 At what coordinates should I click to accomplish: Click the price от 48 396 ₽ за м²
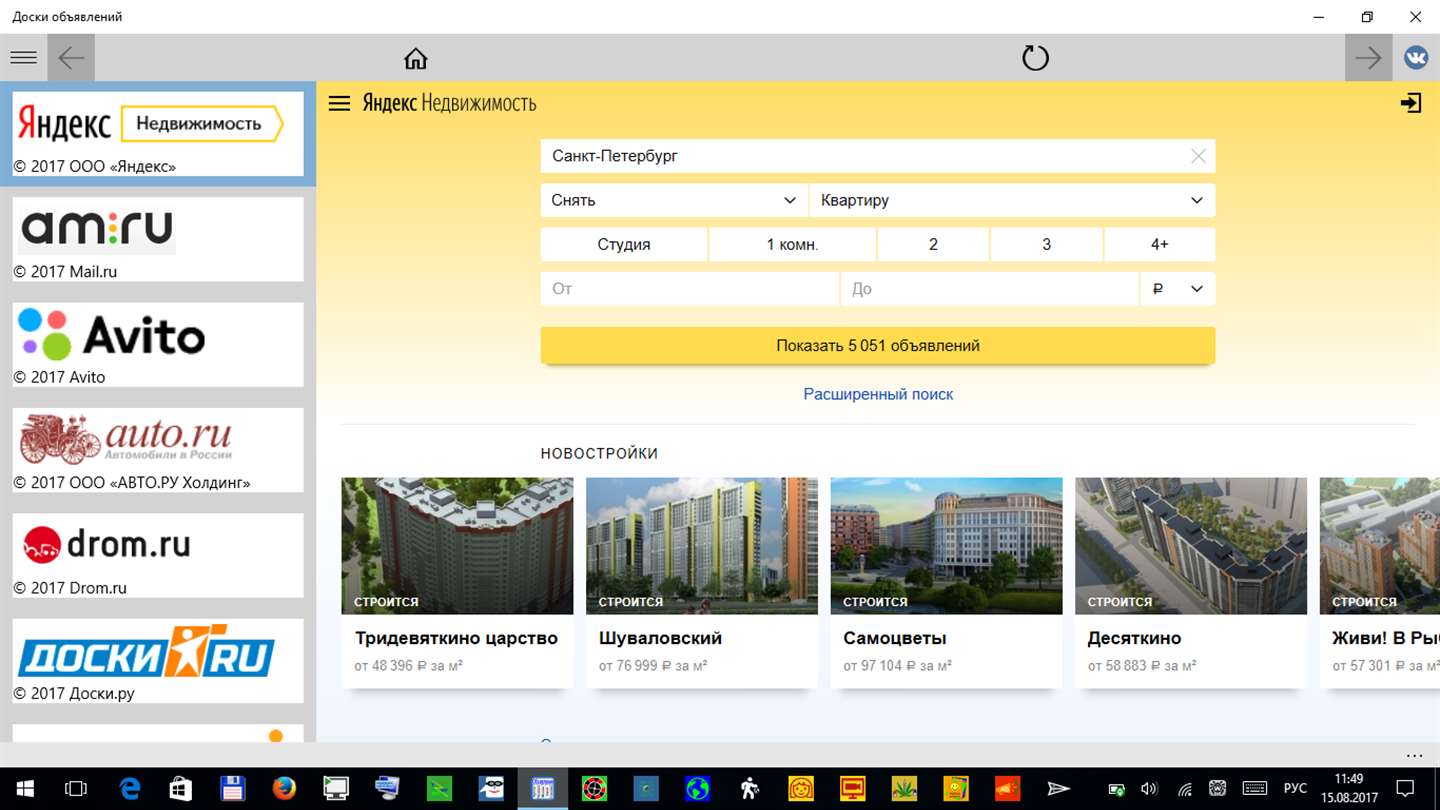[x=408, y=666]
